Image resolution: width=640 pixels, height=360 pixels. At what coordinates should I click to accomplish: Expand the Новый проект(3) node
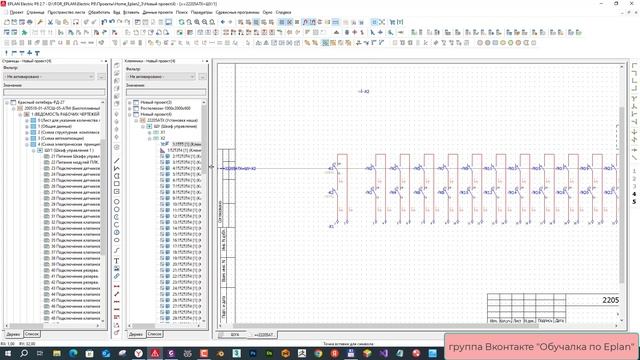coord(130,102)
